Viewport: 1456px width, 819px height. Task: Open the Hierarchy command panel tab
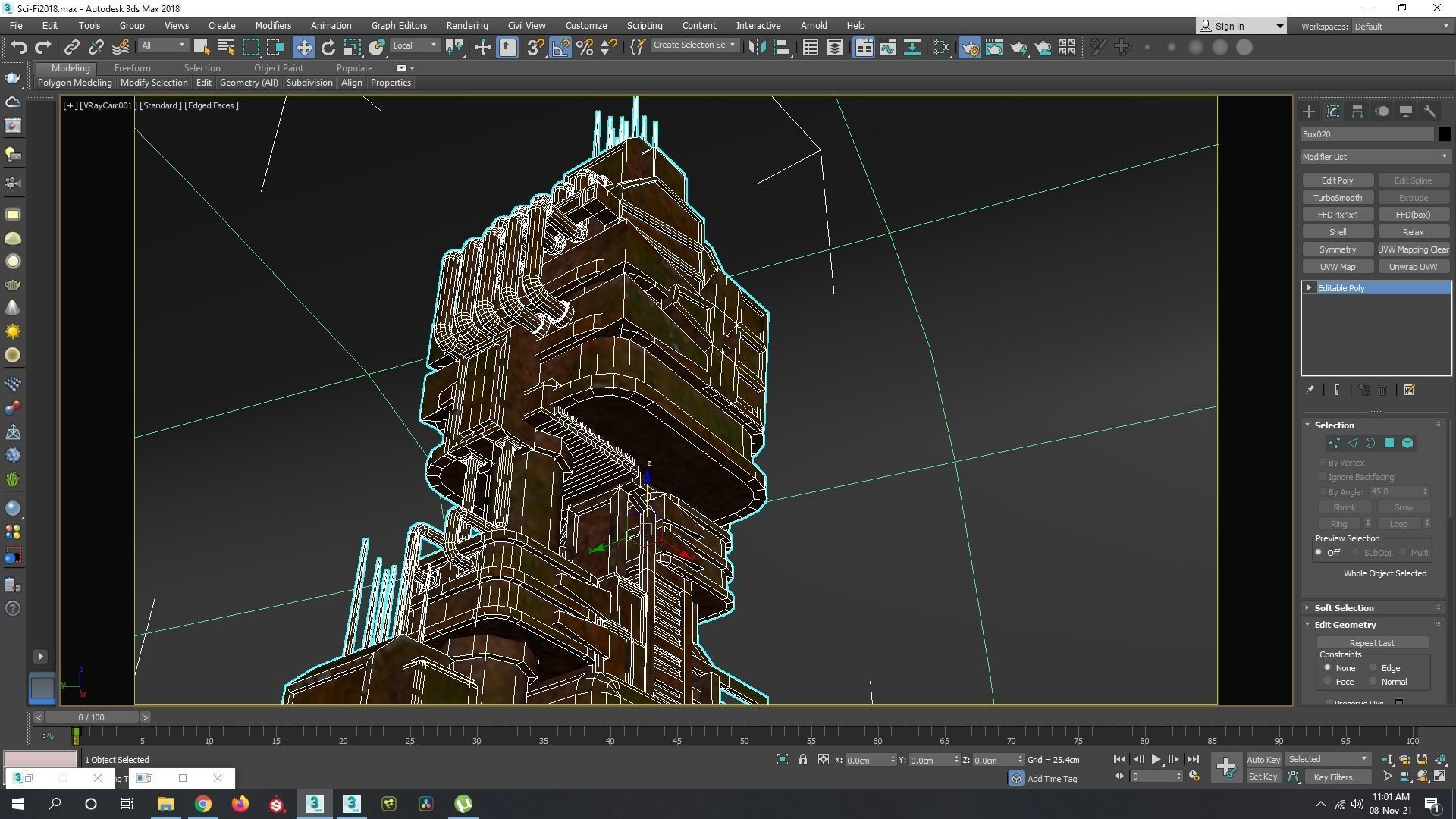1357,111
